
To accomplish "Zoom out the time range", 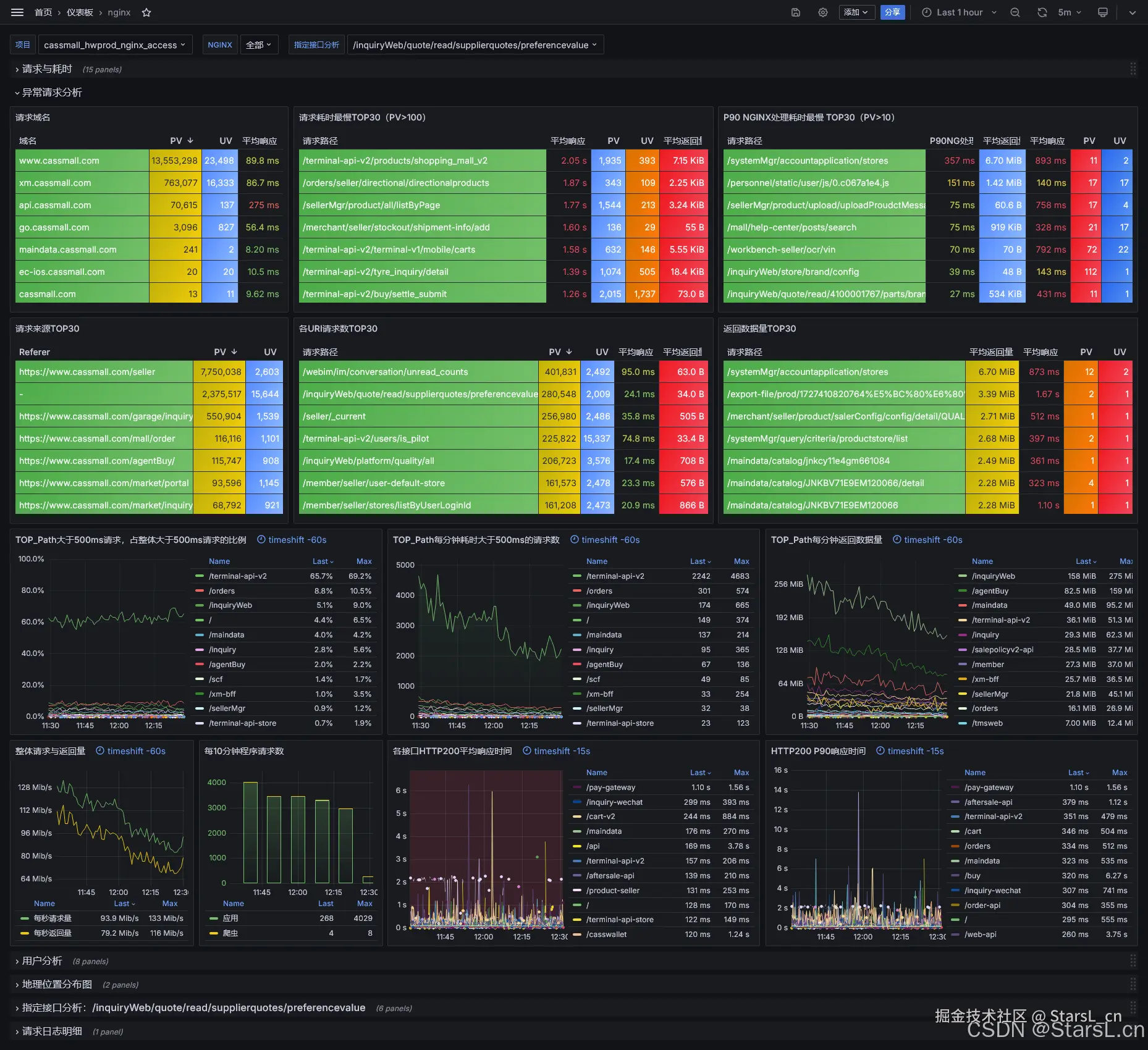I will pos(1015,12).
